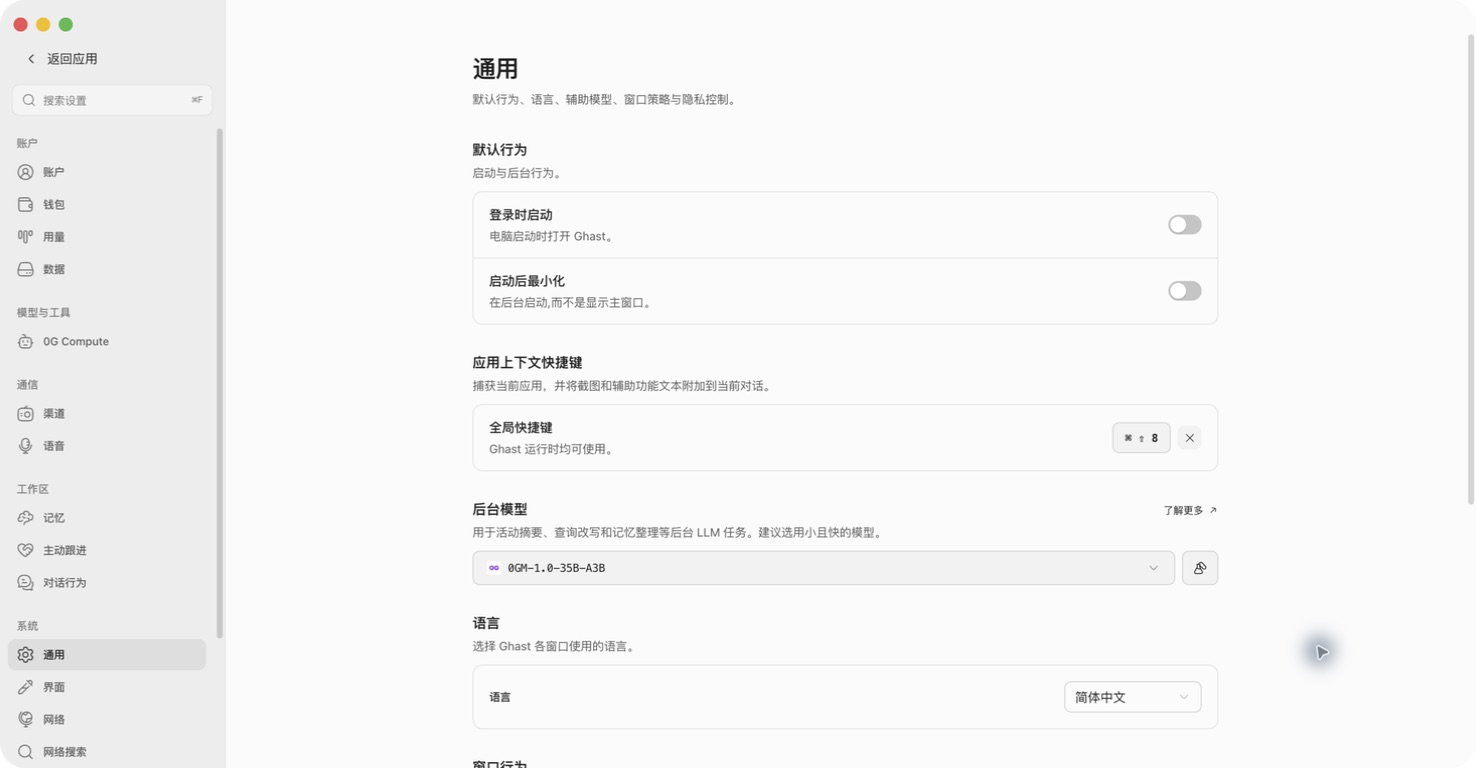Select 通用 in the settings sidebar

pos(107,655)
